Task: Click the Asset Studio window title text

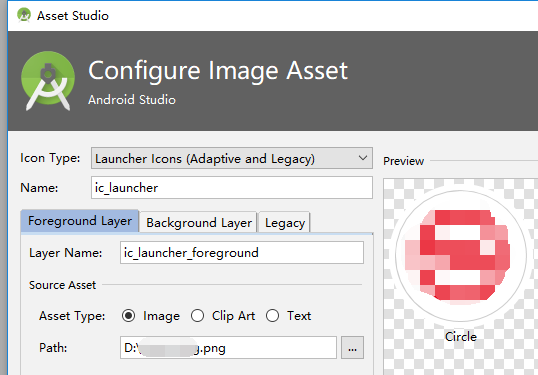Action: (73, 16)
